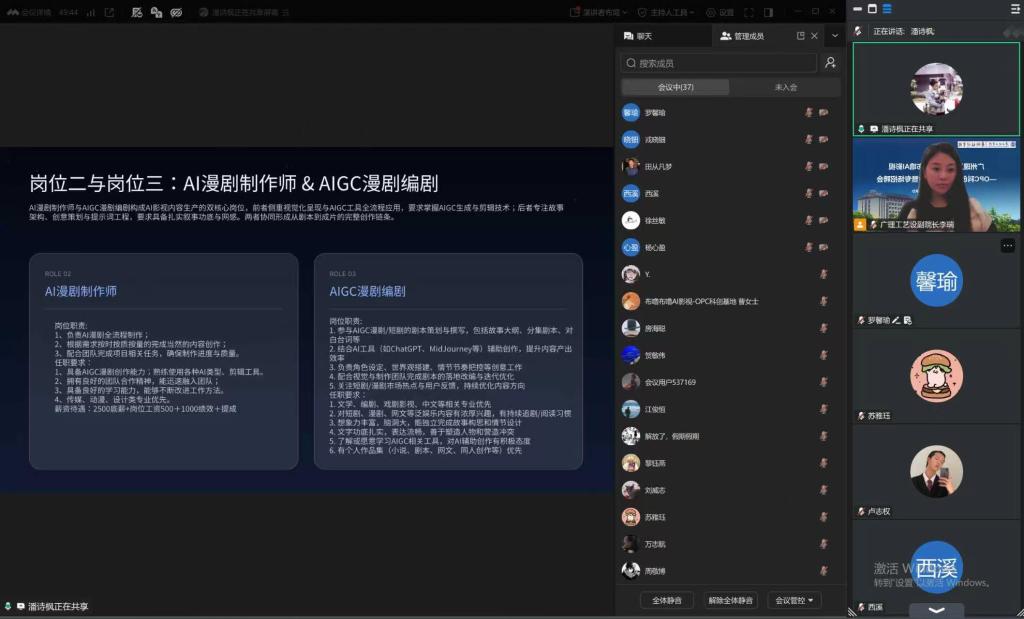Select the 未入会 tab

[x=785, y=87]
